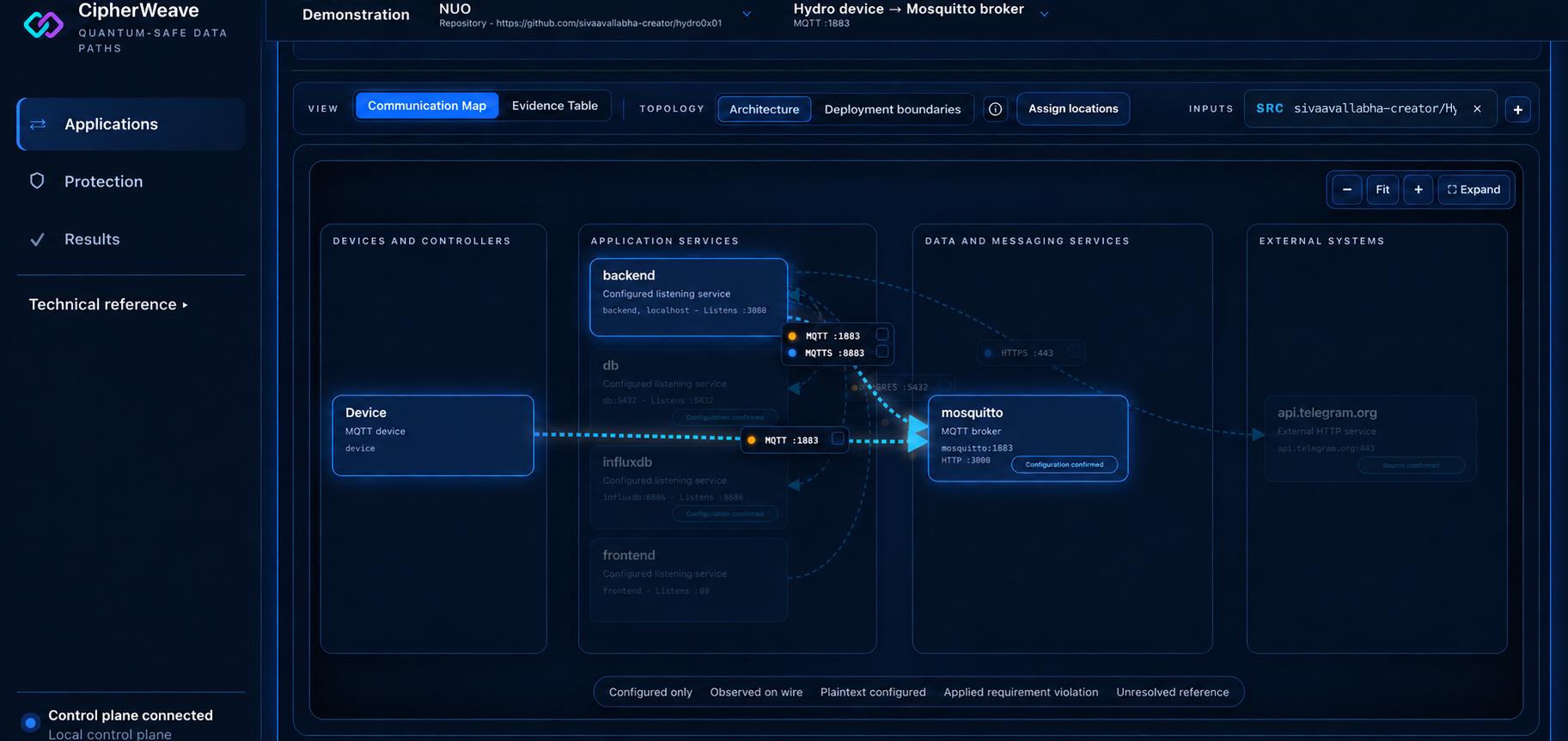
Task: Open the Applications section in the sidebar
Action: pyautogui.click(x=131, y=124)
